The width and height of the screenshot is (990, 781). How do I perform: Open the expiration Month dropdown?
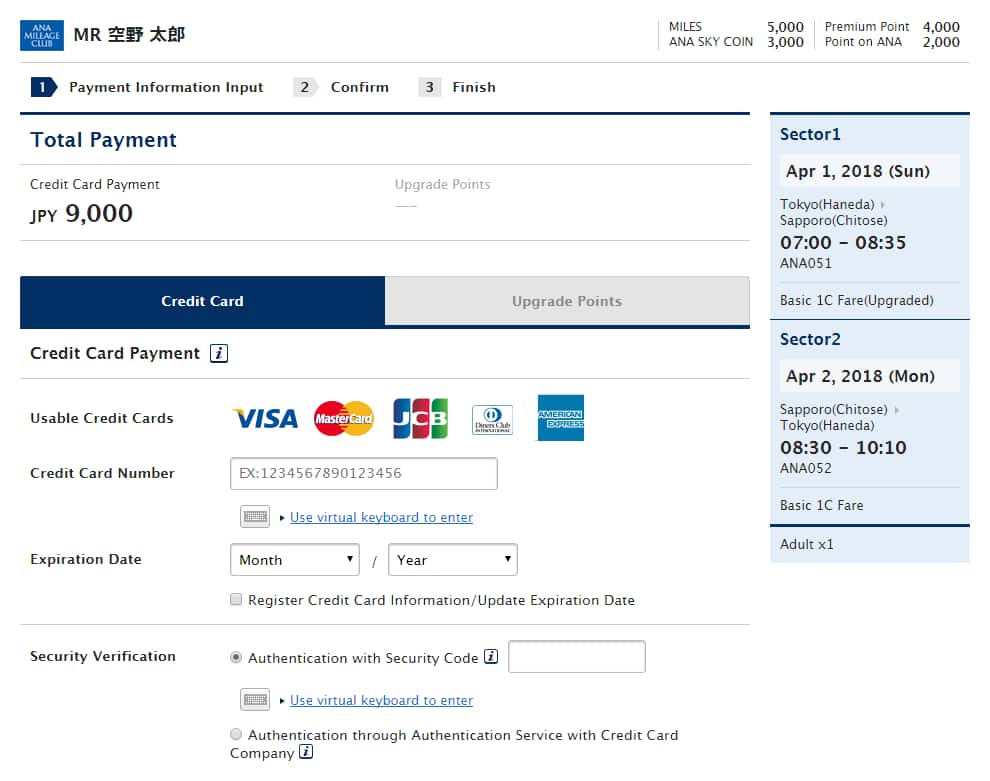pos(295,560)
